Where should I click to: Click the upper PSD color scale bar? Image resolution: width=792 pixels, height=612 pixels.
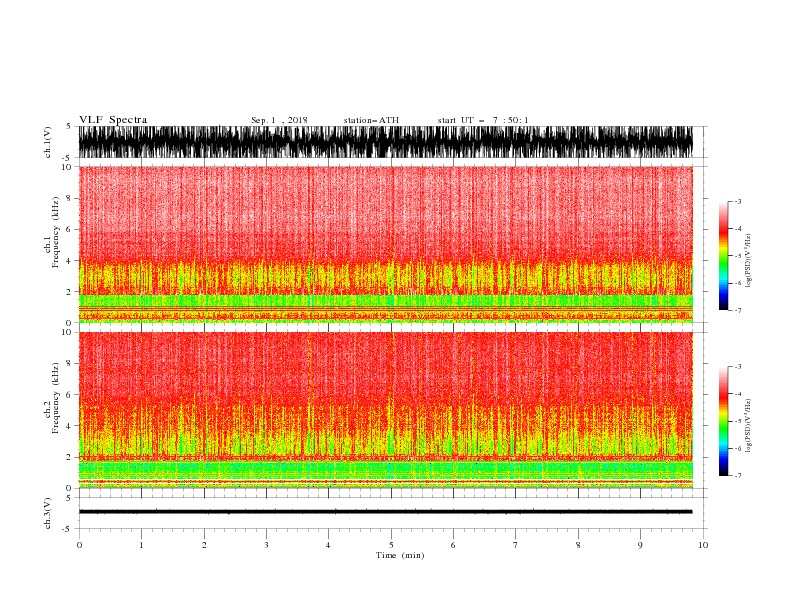click(x=723, y=256)
